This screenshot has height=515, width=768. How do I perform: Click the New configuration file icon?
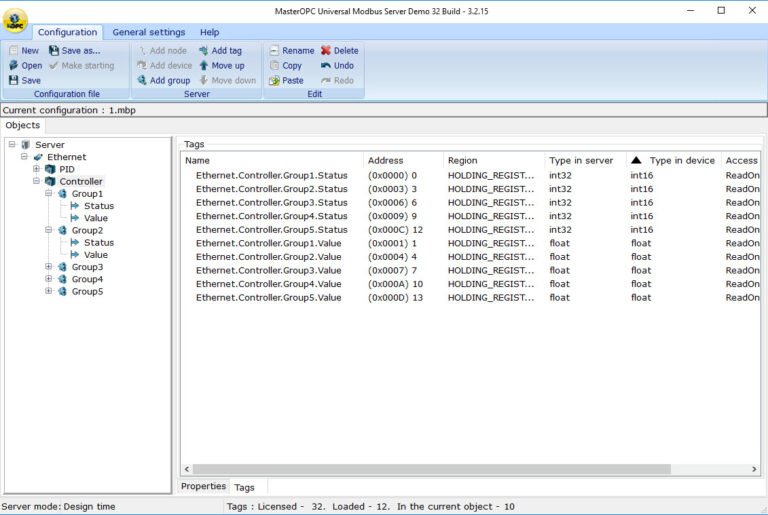[14, 50]
